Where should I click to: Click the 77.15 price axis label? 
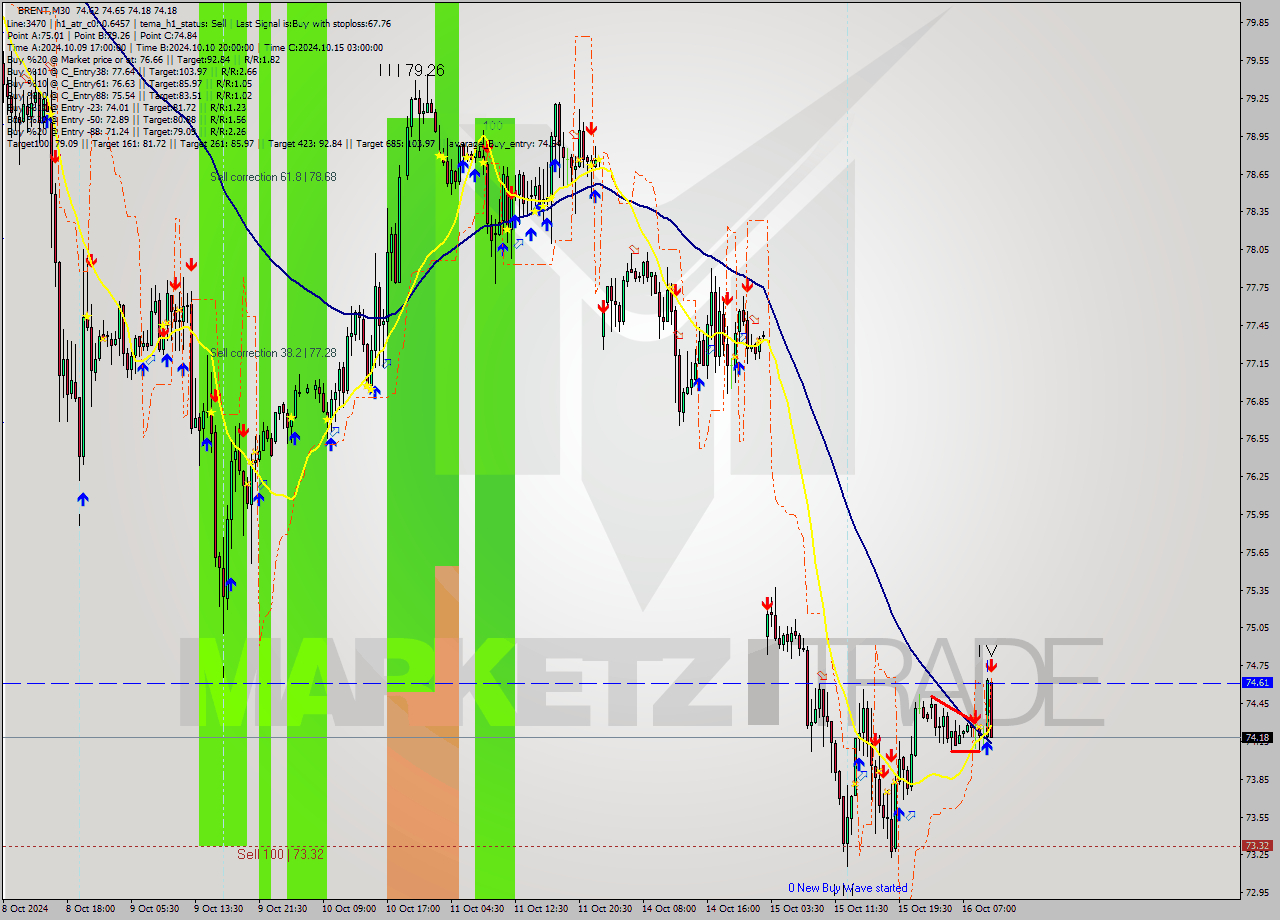(x=1256, y=363)
